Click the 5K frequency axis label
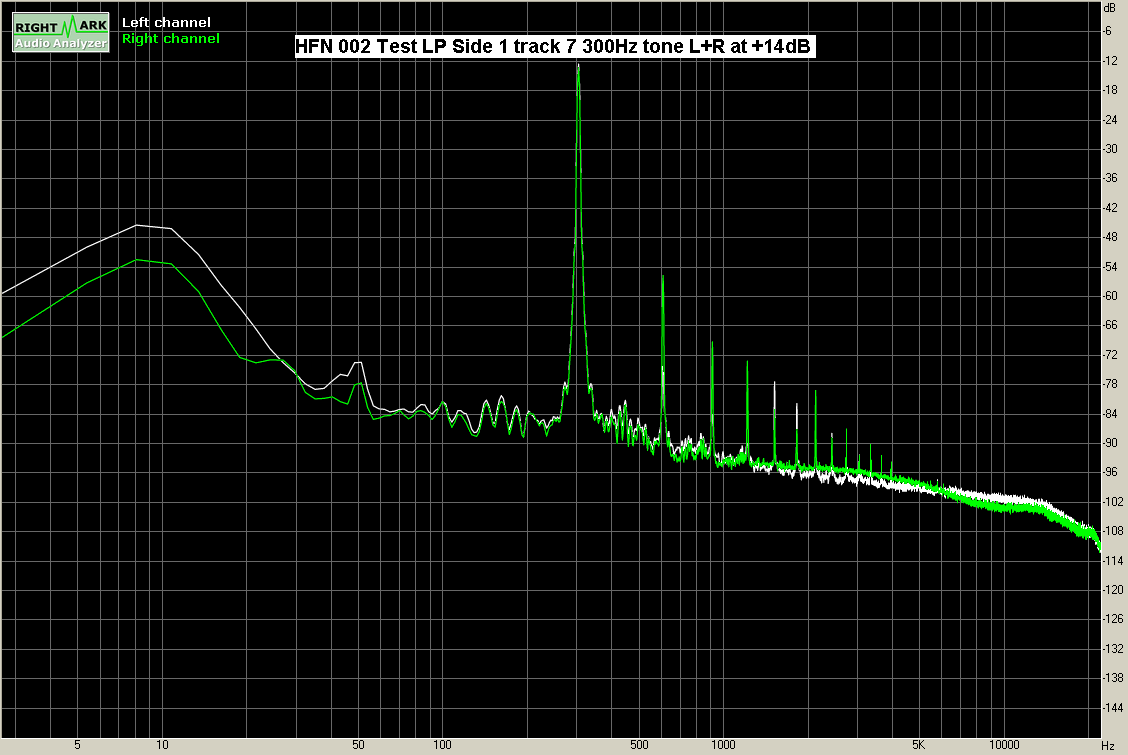Screen dimensions: 1128x755 click(x=919, y=745)
